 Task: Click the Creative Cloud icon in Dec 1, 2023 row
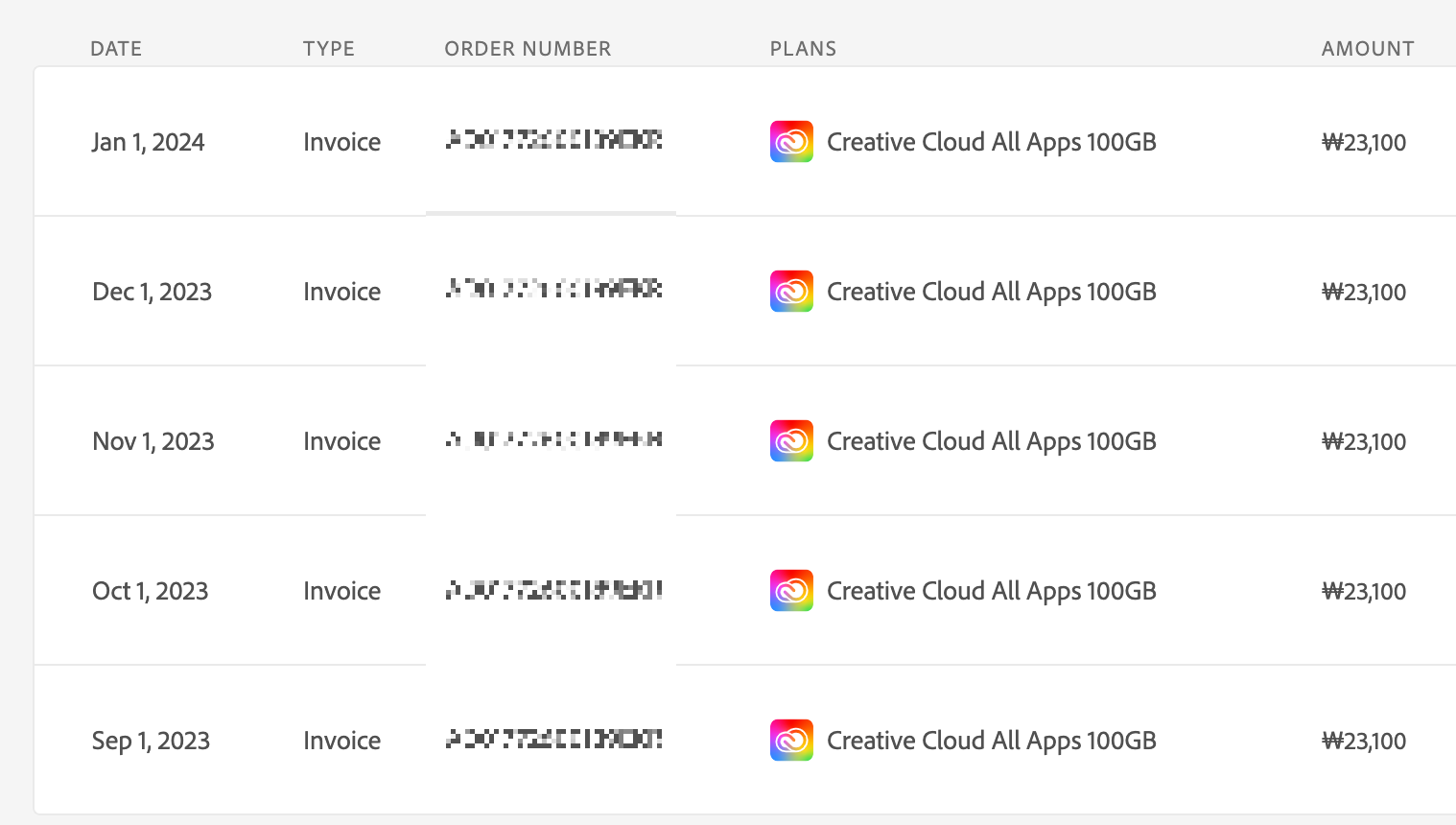[791, 292]
